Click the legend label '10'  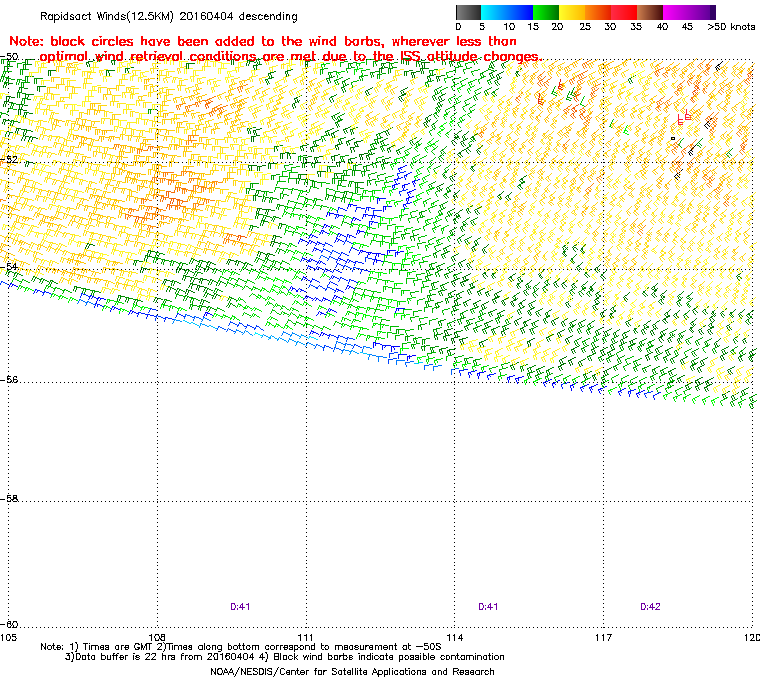click(x=508, y=27)
